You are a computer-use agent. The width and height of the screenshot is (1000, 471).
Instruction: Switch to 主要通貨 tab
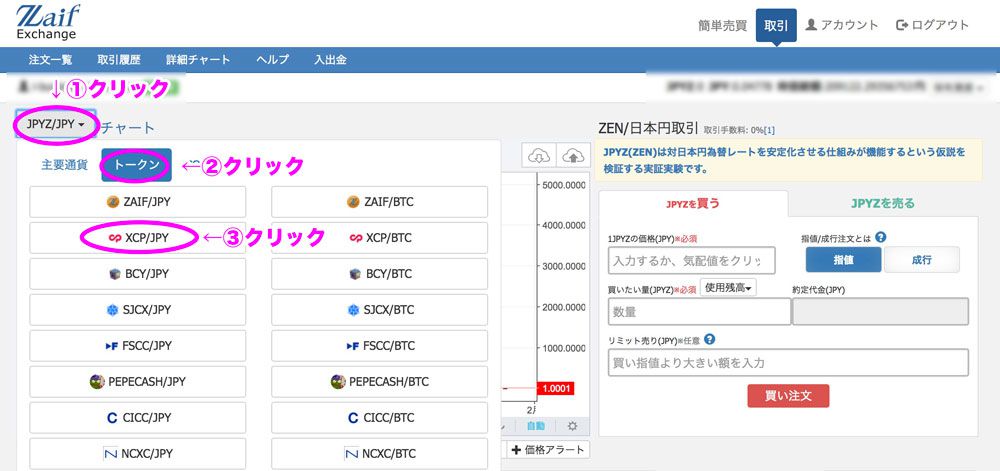[x=64, y=165]
